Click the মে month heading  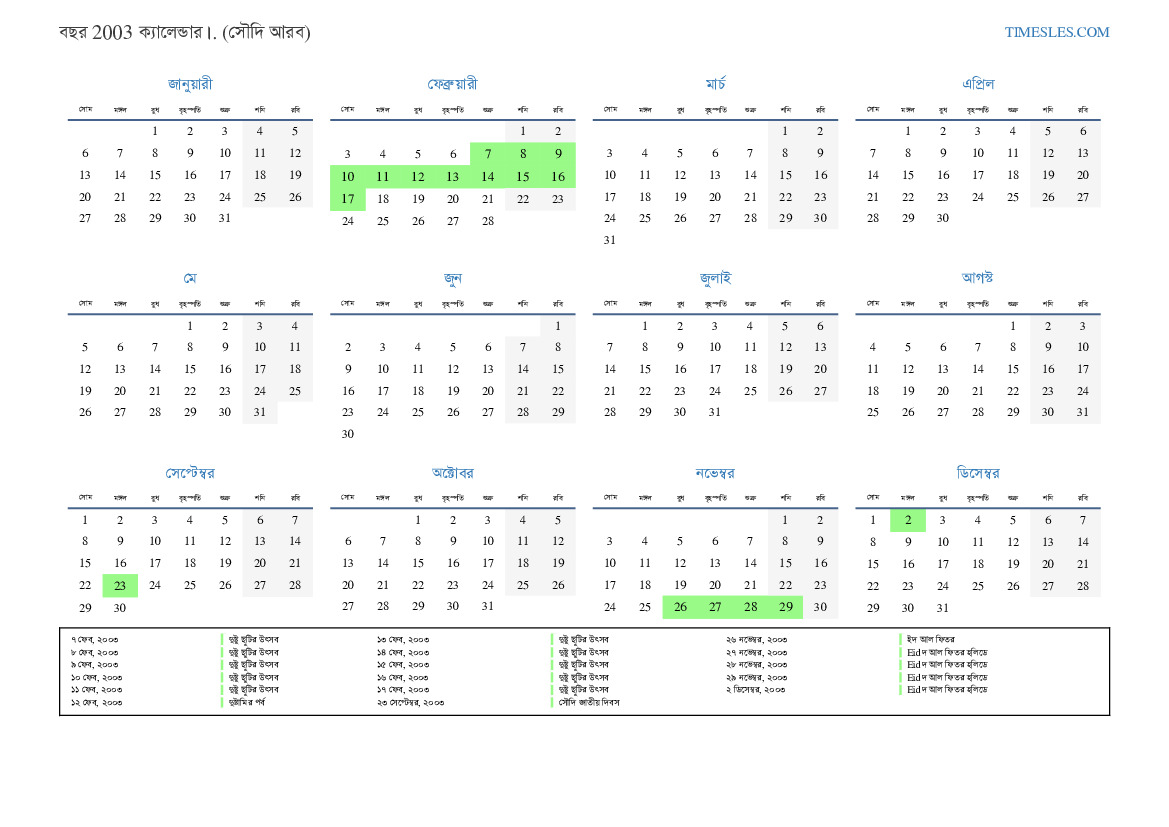(190, 278)
